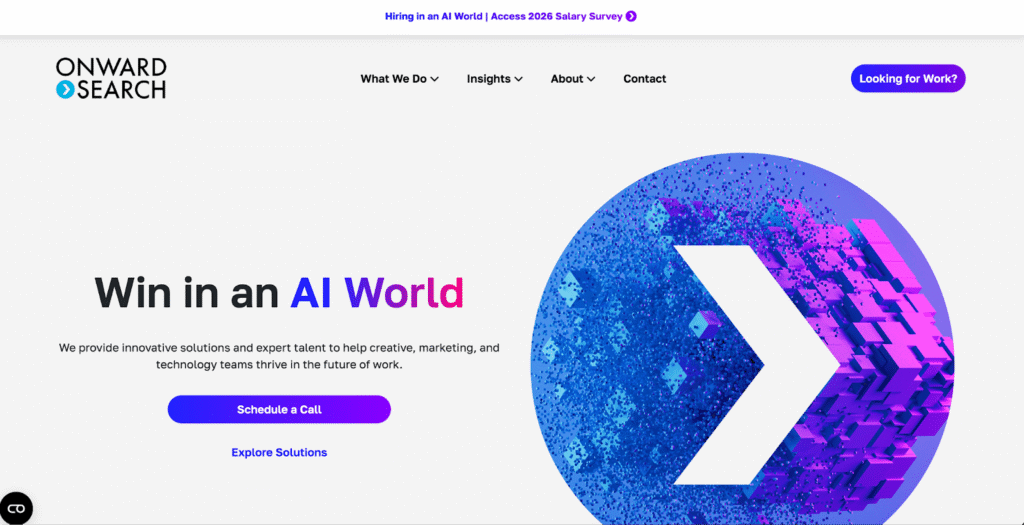
Task: Click the Schedule a Call button
Action: click(279, 409)
